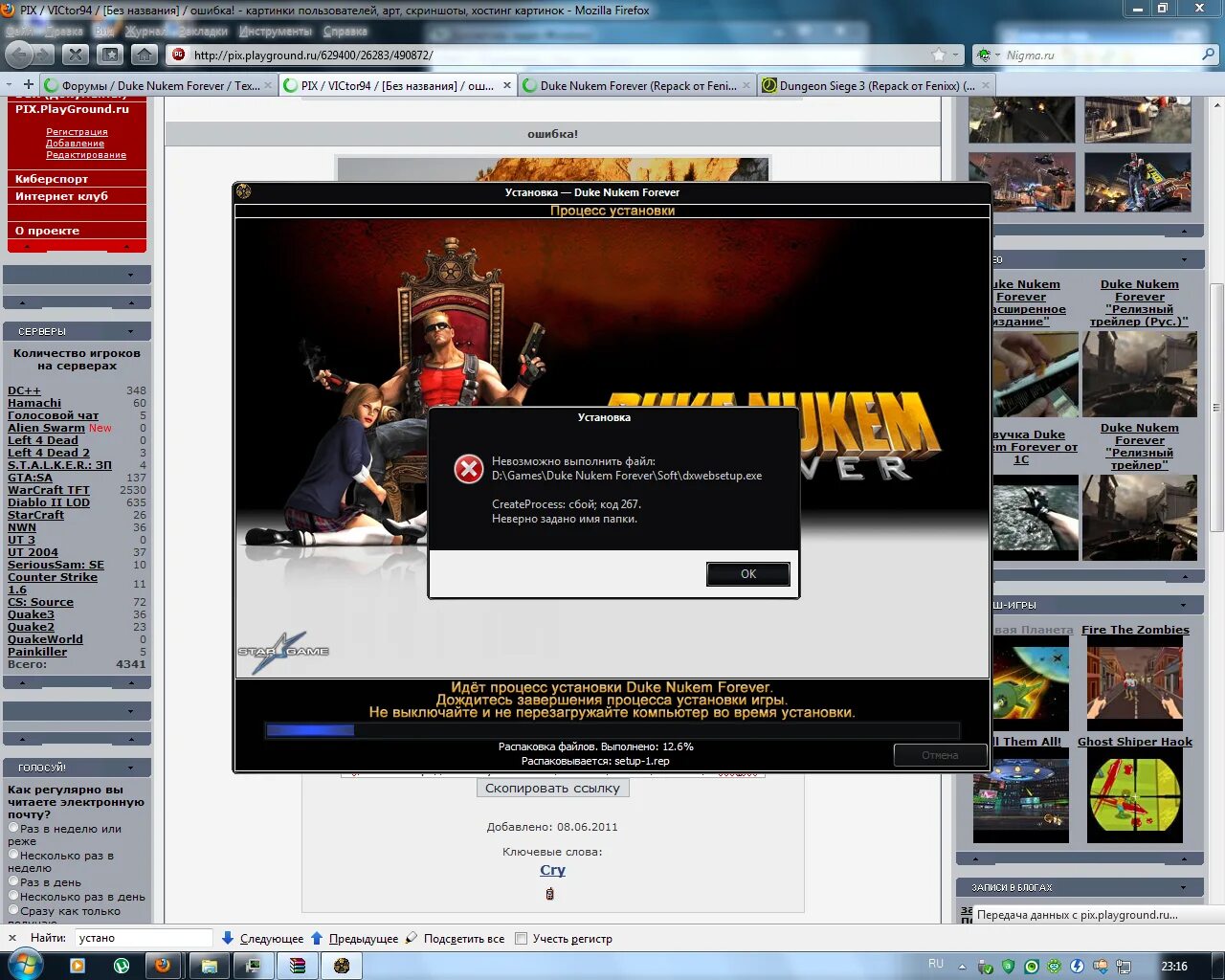Select 'Несколько раз в неделю' radio option
This screenshot has height=980, width=1225.
13,855
